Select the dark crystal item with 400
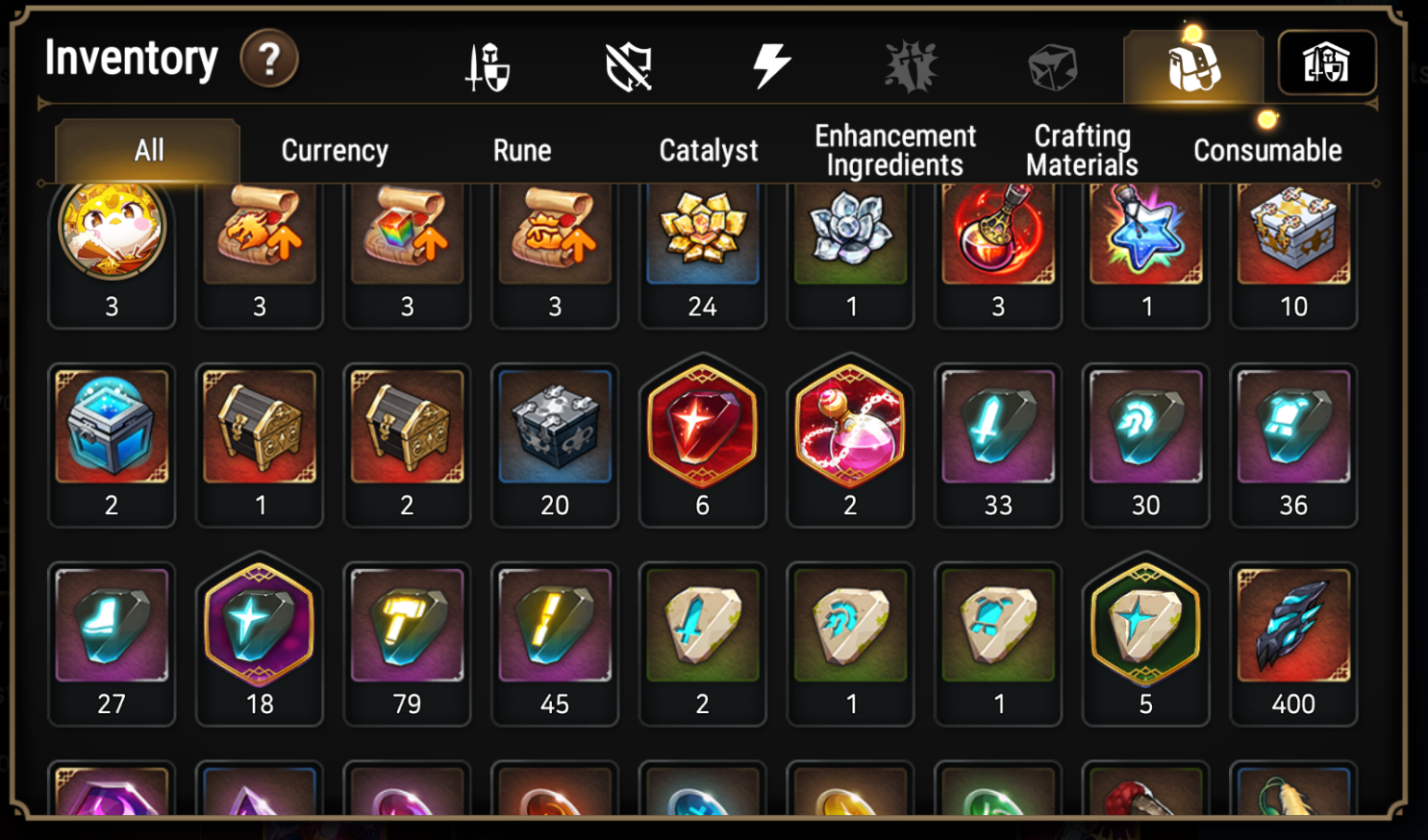The width and height of the screenshot is (1428, 840). pos(1293,644)
